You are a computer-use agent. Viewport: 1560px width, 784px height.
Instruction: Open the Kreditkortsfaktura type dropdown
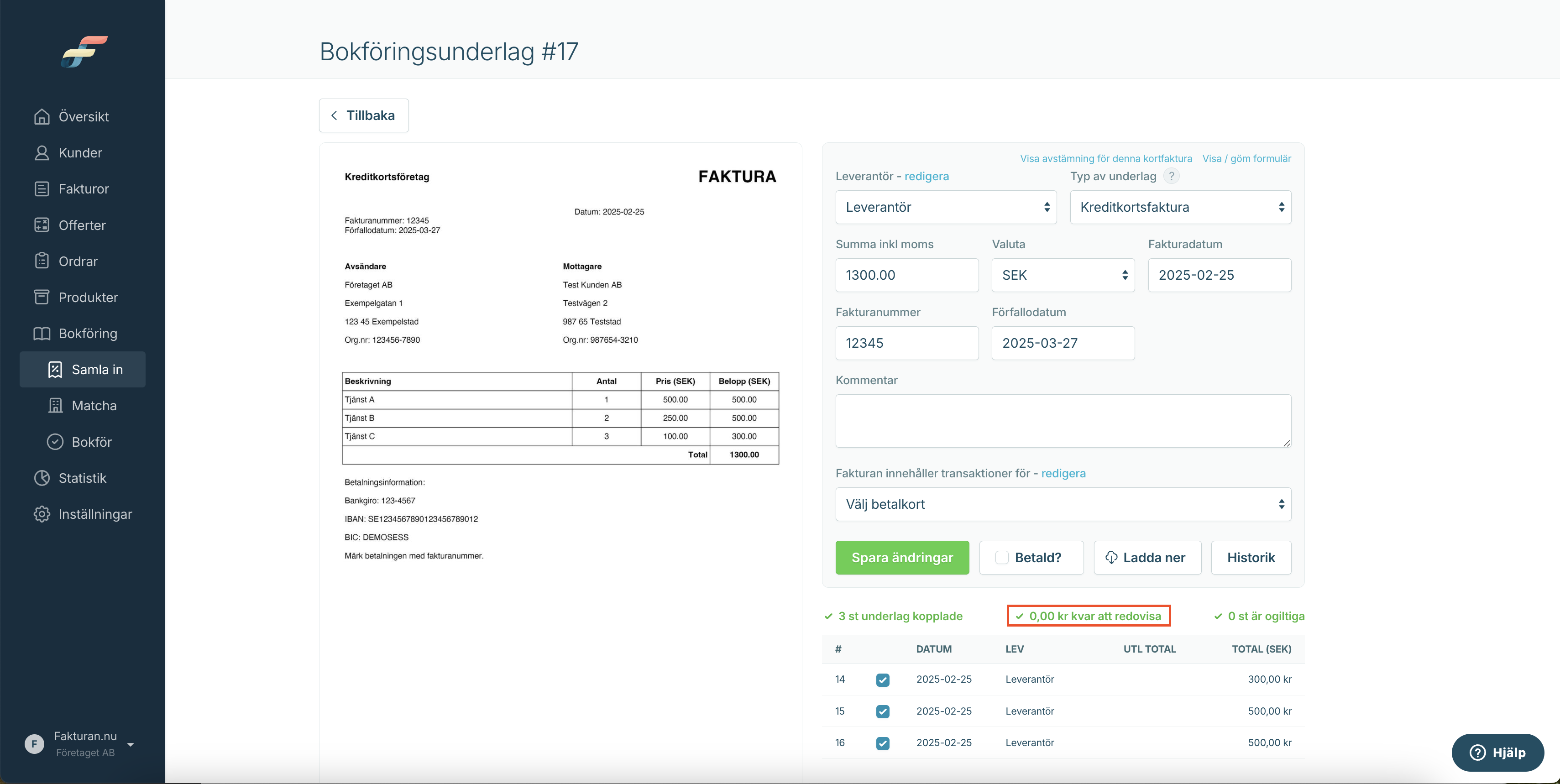1180,207
